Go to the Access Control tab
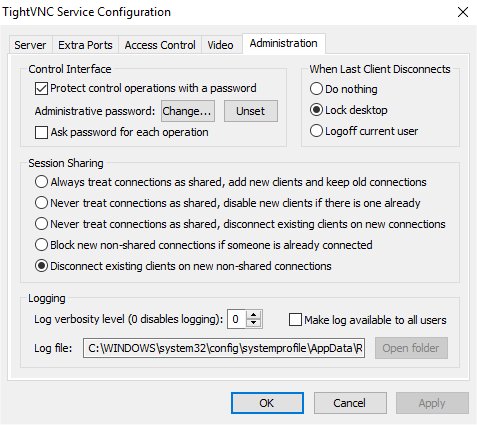Image resolution: width=477 pixels, height=425 pixels. (x=160, y=45)
